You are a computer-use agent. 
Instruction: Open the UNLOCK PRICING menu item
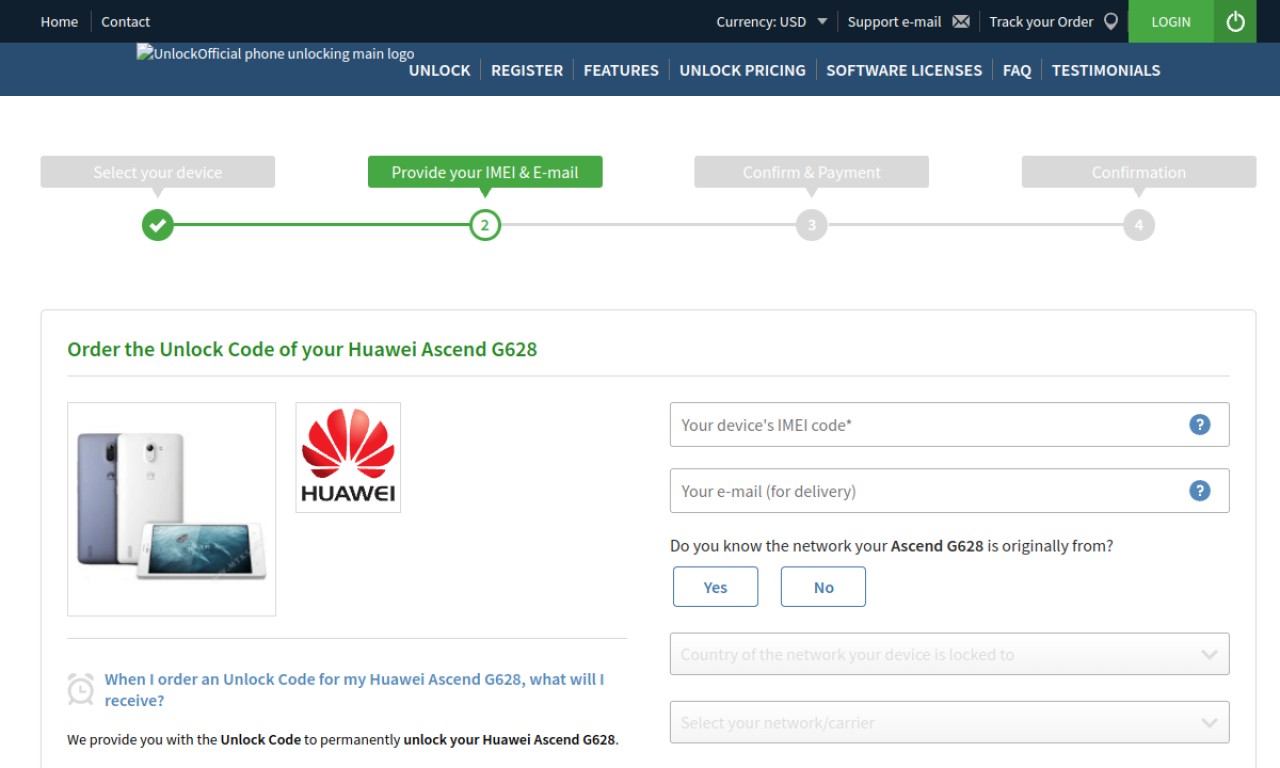[x=742, y=70]
